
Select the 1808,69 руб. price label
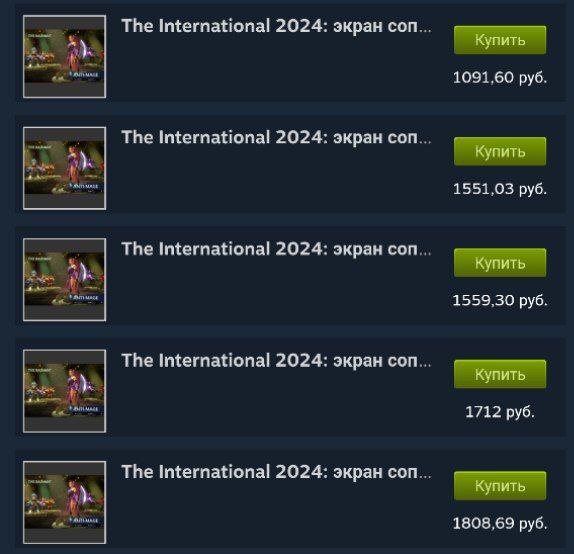[x=500, y=524]
